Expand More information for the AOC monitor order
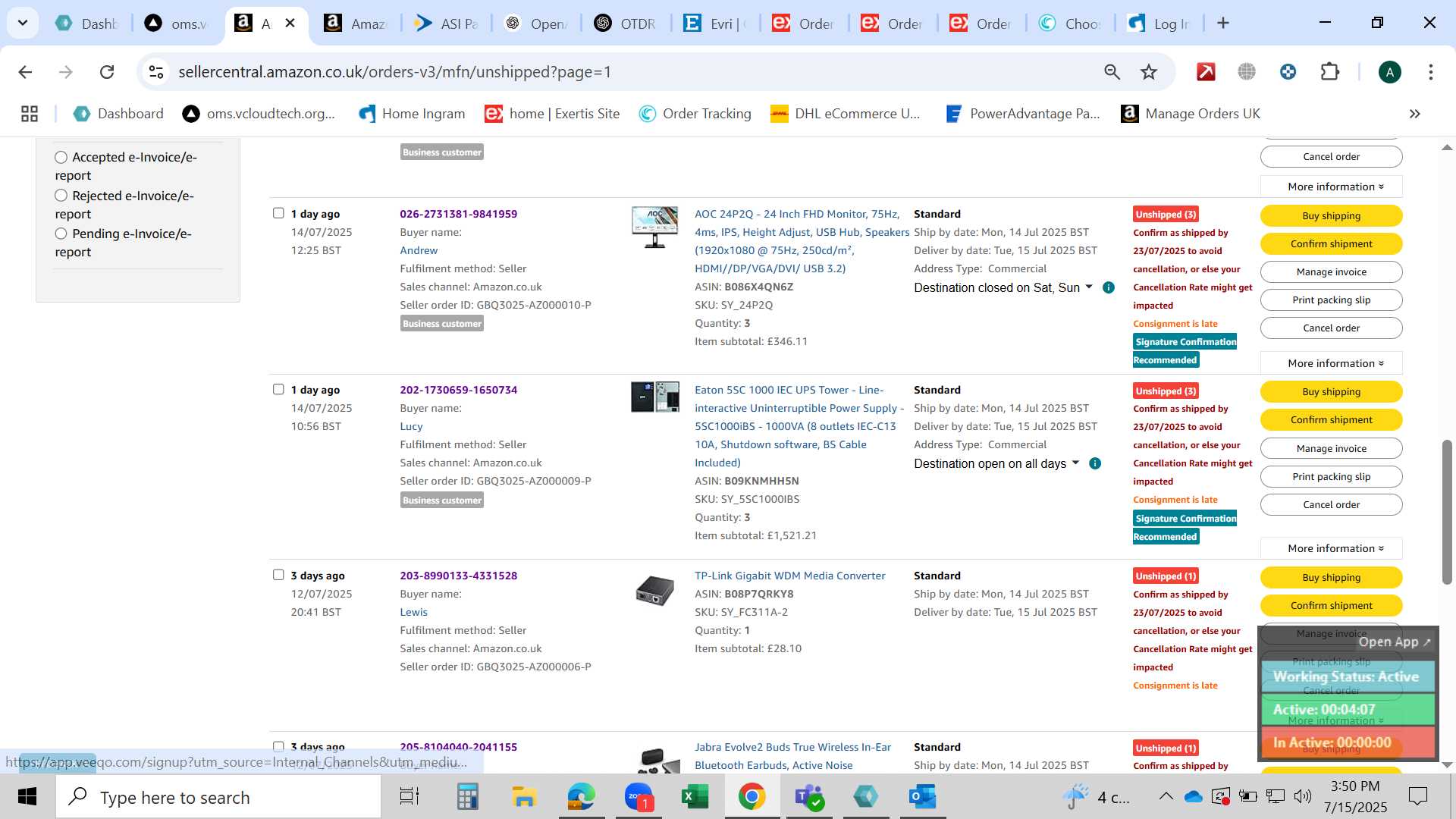 click(1331, 363)
